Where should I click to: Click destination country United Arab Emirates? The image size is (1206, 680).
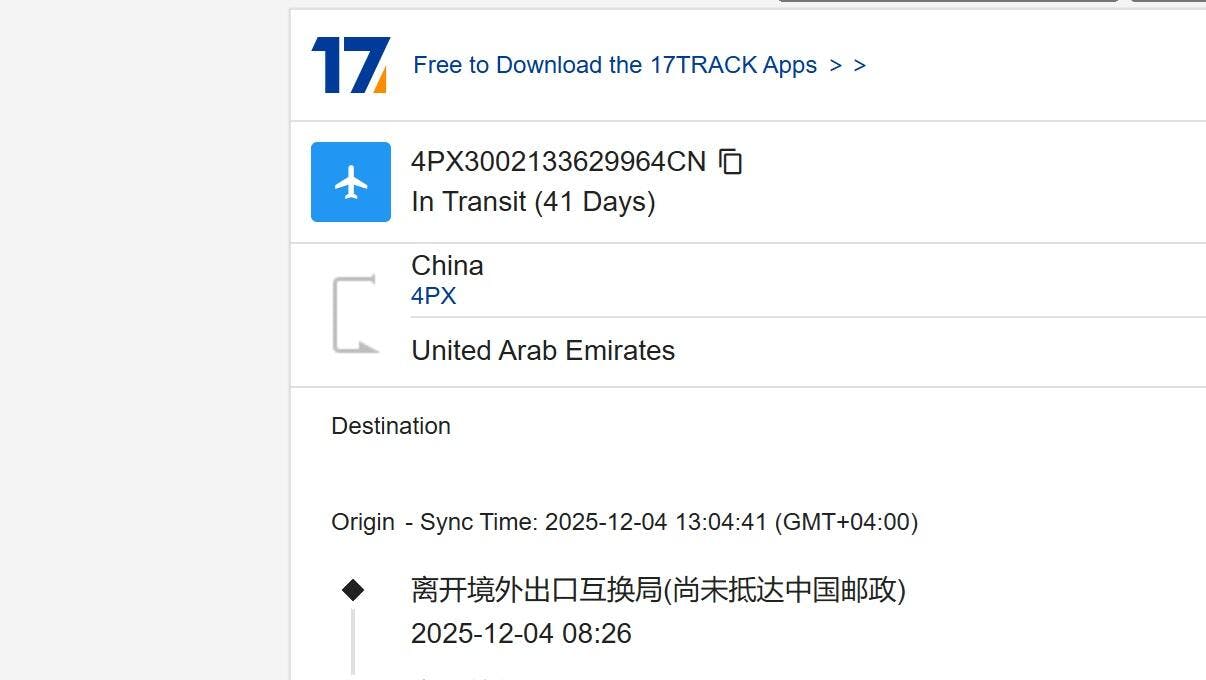tap(543, 351)
